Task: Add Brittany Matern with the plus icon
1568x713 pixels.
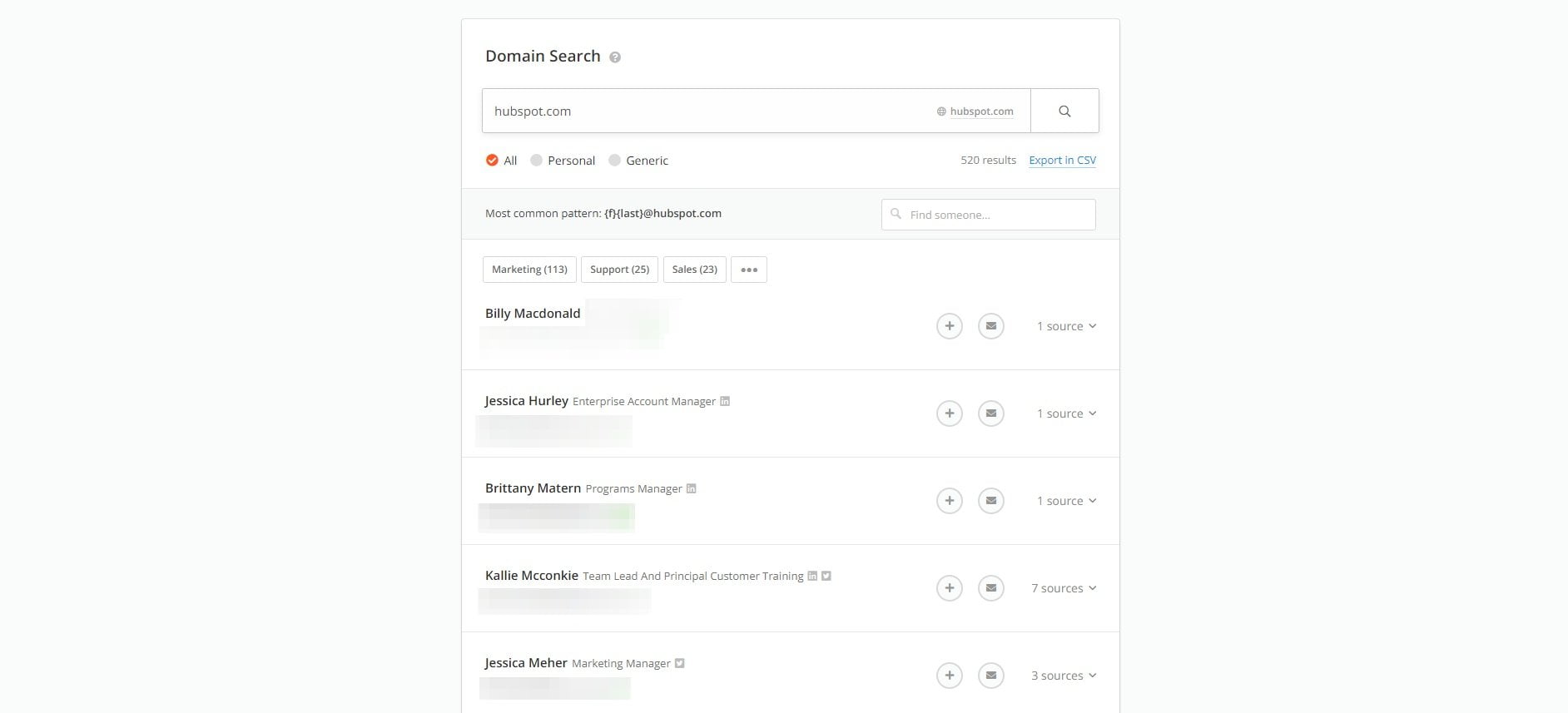Action: point(950,501)
